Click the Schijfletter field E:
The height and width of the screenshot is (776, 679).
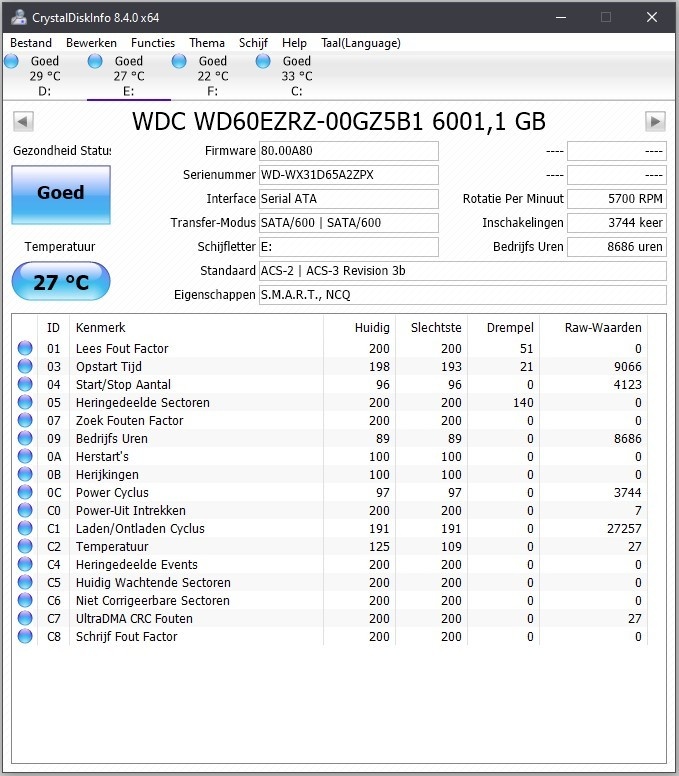[x=348, y=247]
